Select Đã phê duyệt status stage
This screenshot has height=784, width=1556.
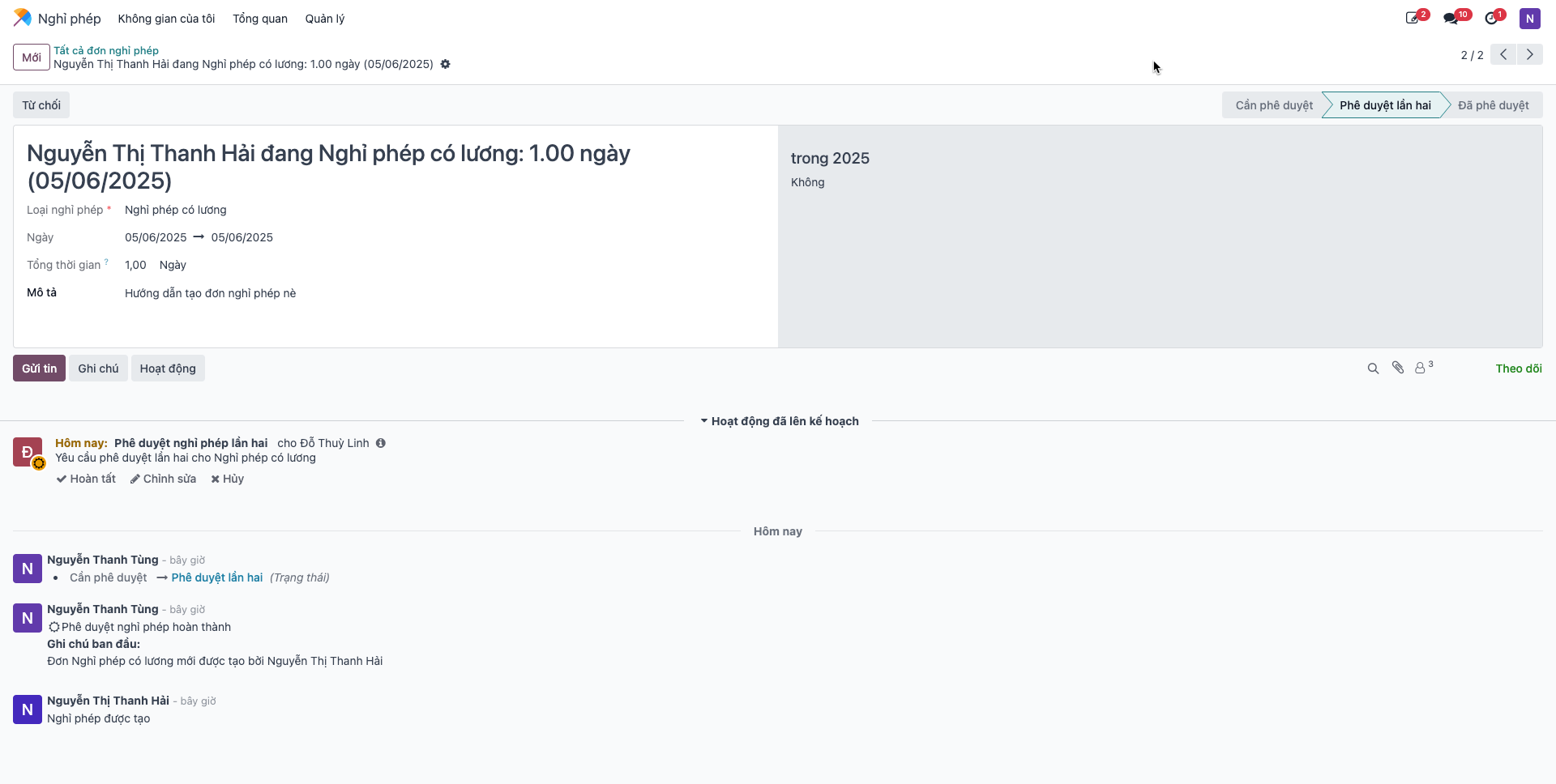(x=1493, y=105)
